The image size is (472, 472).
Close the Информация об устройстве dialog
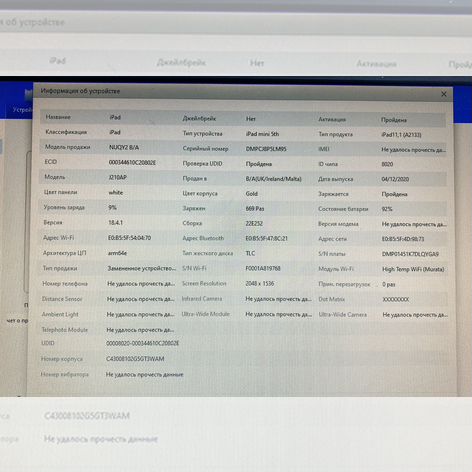(444, 94)
